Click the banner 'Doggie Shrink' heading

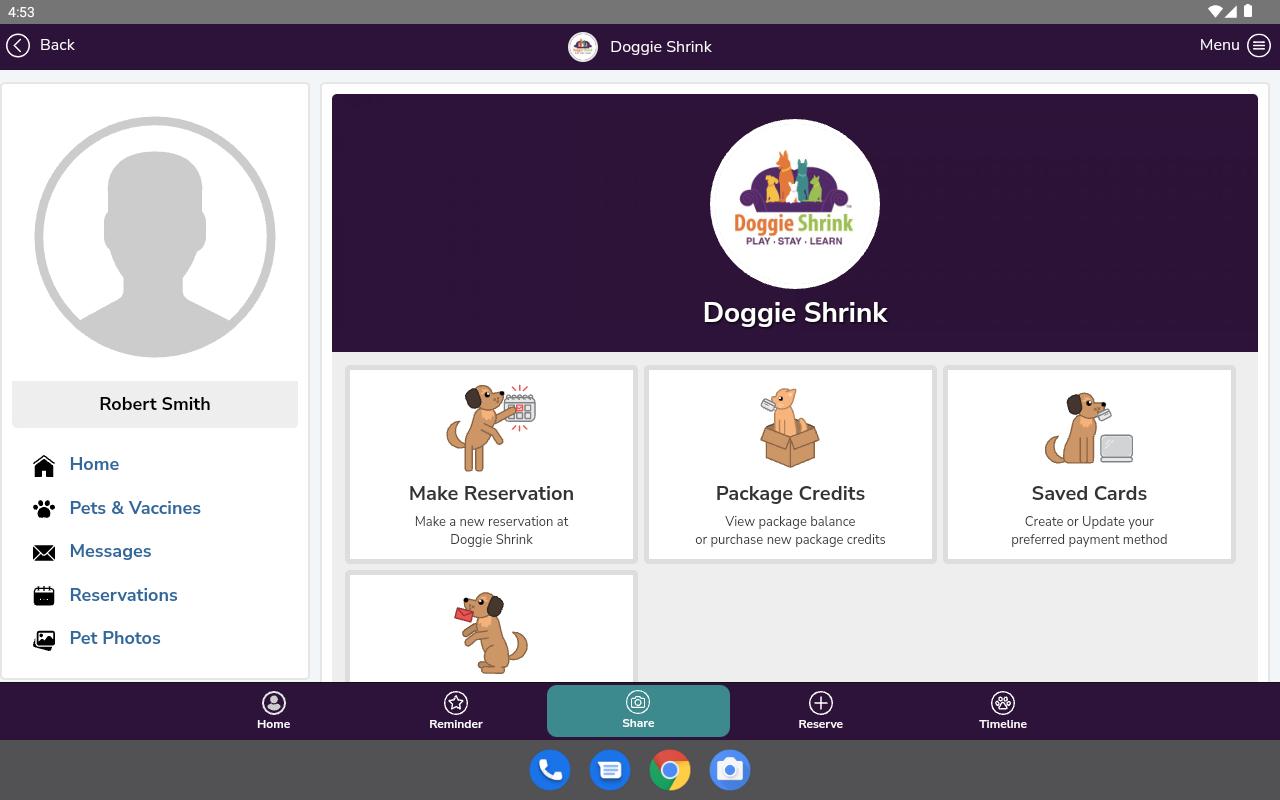click(x=795, y=313)
